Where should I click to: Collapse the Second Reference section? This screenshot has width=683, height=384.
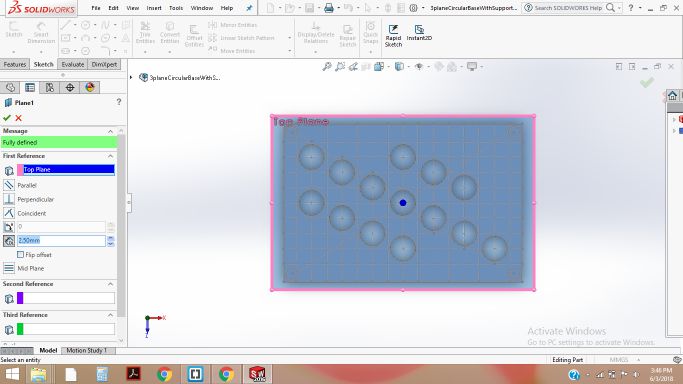coord(110,284)
